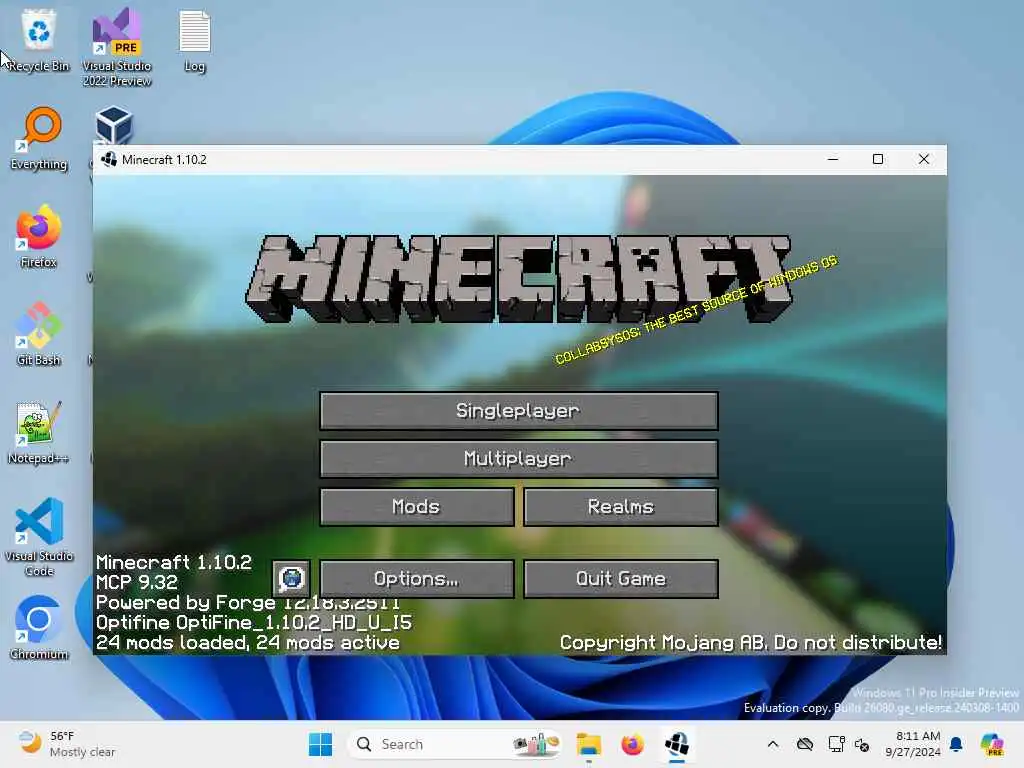
Task: Close the Minecraft 1.10.2 window
Action: (x=923, y=159)
